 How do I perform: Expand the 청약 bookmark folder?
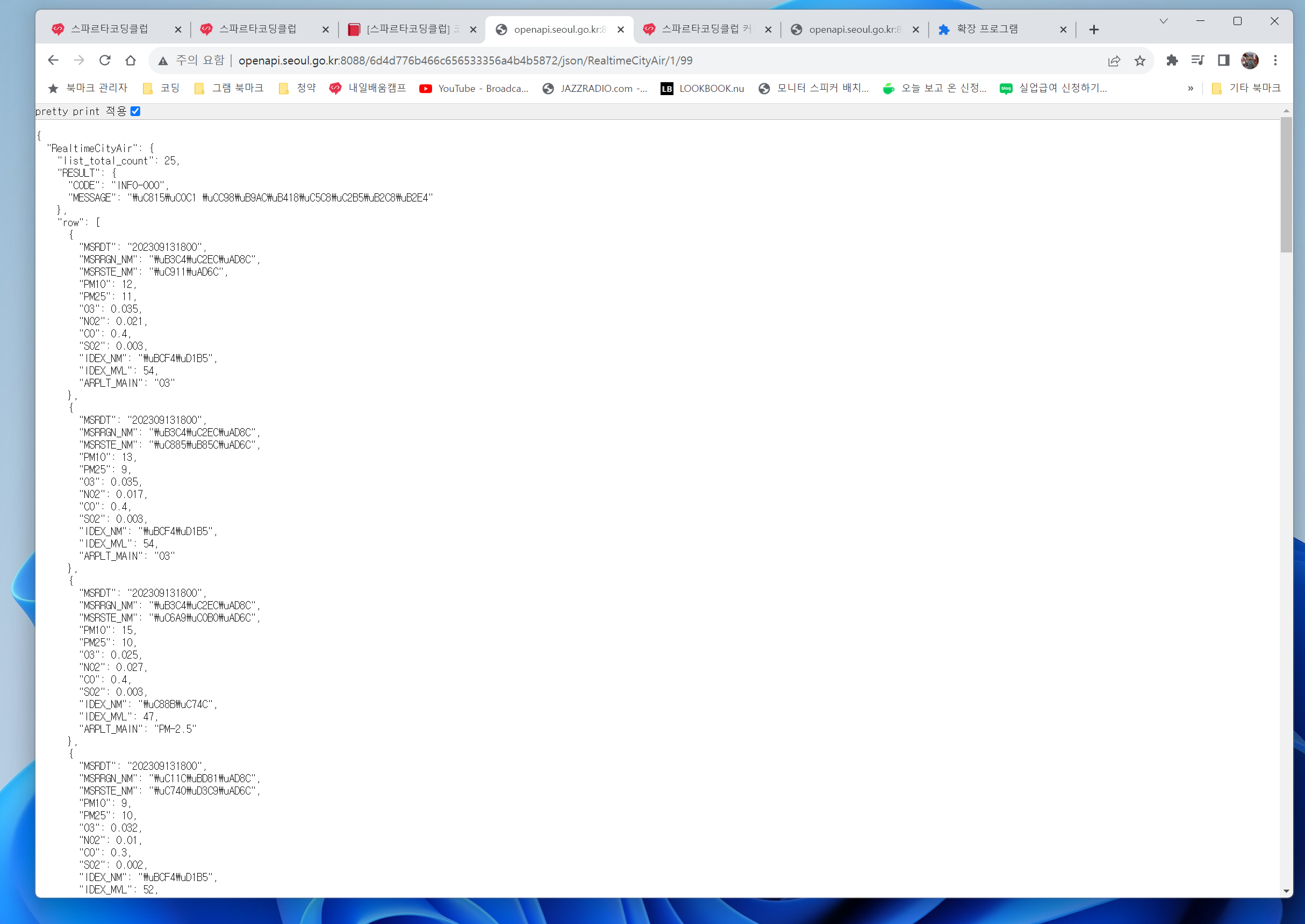[297, 88]
